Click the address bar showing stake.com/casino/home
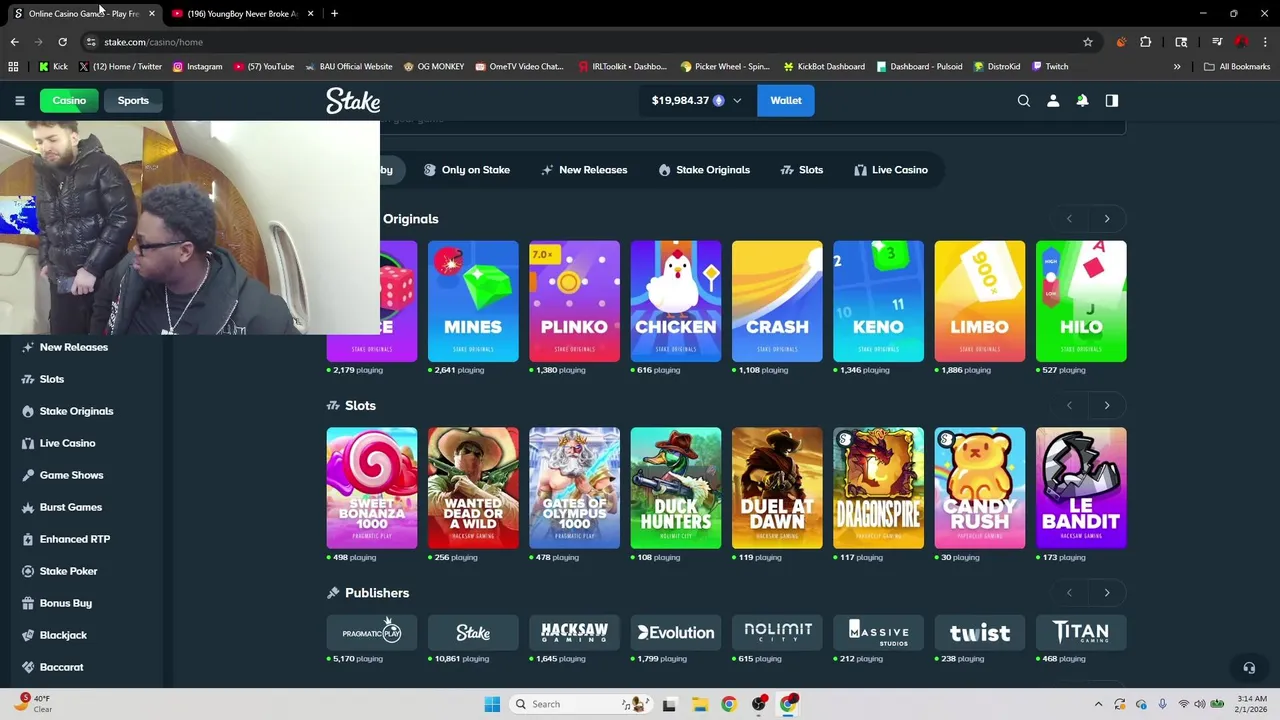Viewport: 1280px width, 720px height. point(580,42)
